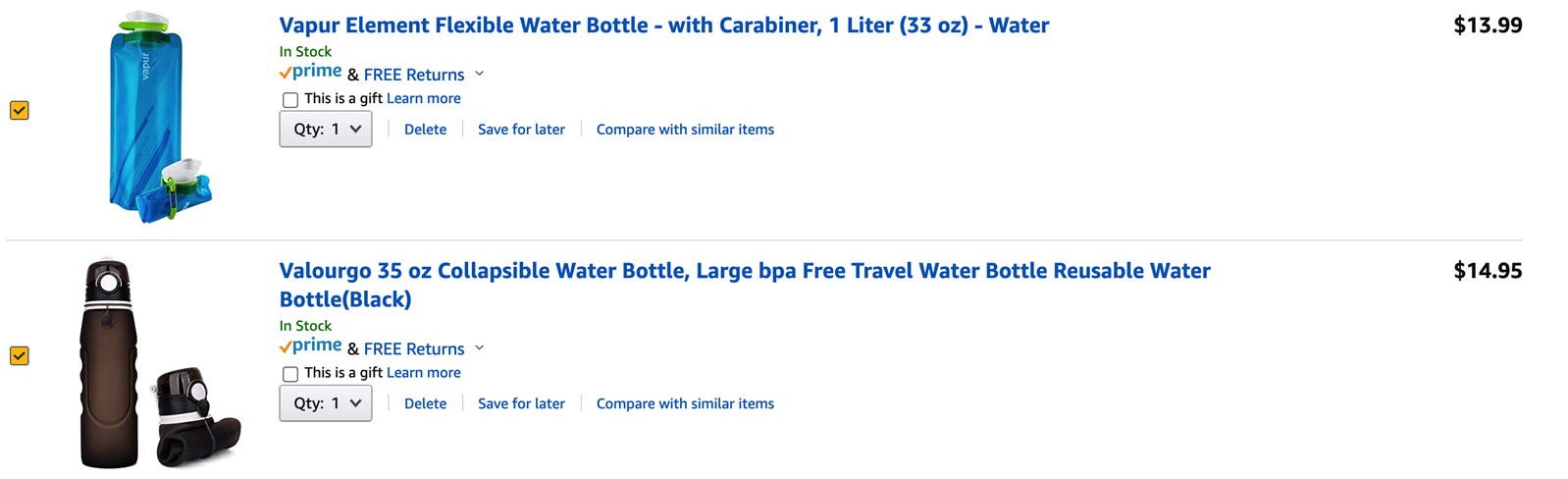The width and height of the screenshot is (1568, 479).
Task: Compare Vapur bottle with similar items
Action: pos(685,130)
